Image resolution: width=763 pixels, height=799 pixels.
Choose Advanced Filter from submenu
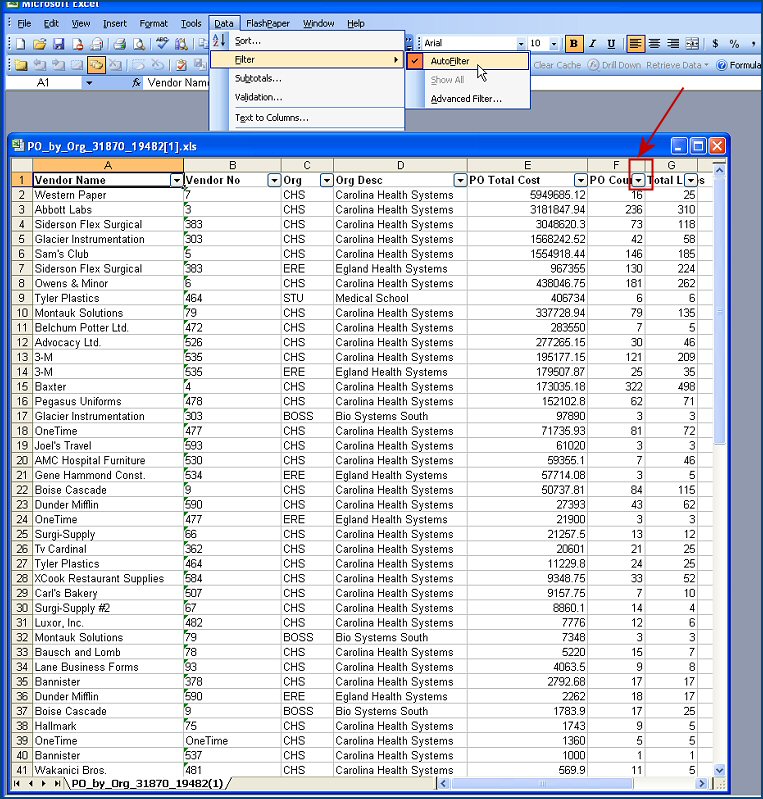point(466,99)
